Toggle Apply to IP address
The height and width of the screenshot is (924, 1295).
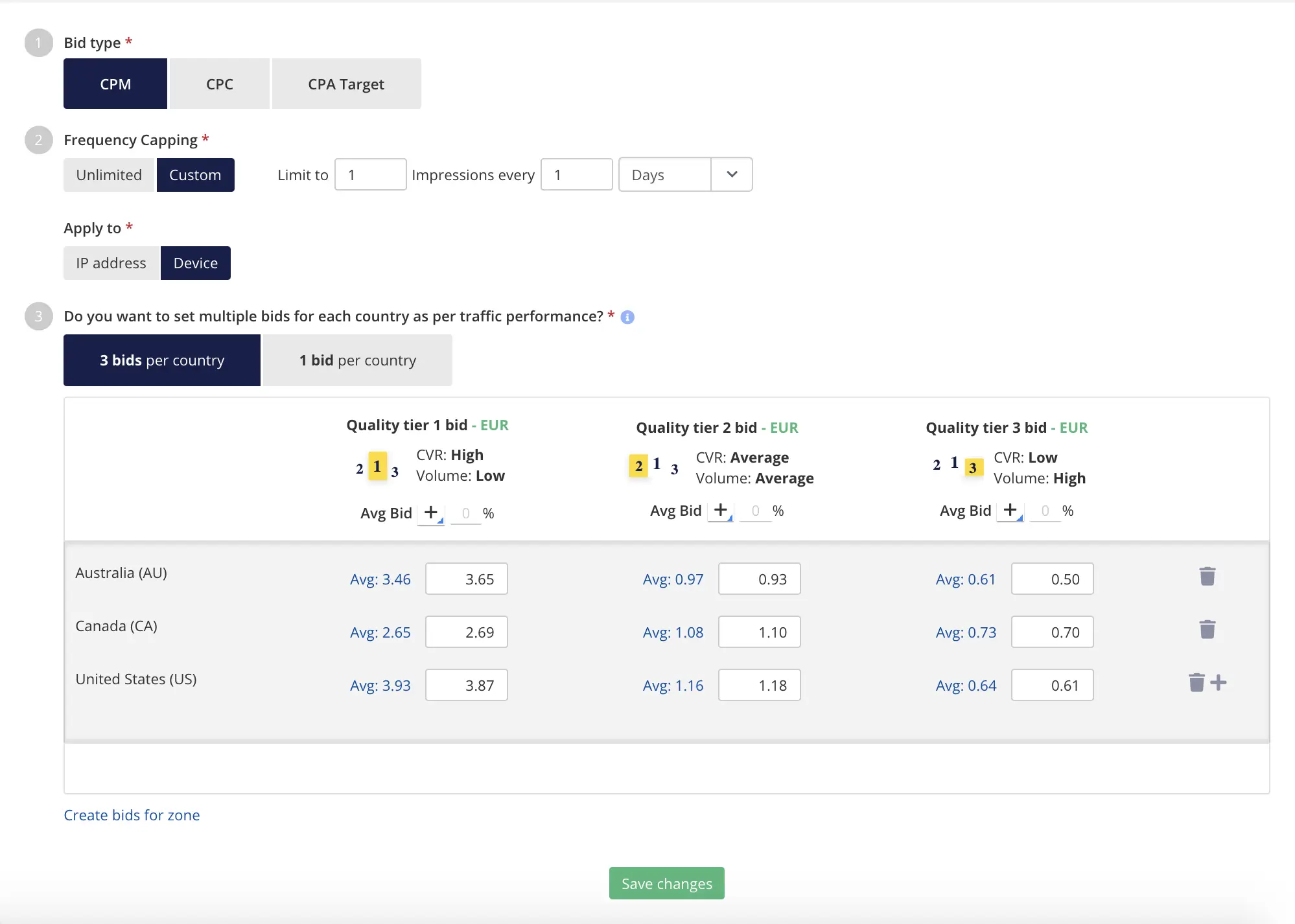(110, 263)
